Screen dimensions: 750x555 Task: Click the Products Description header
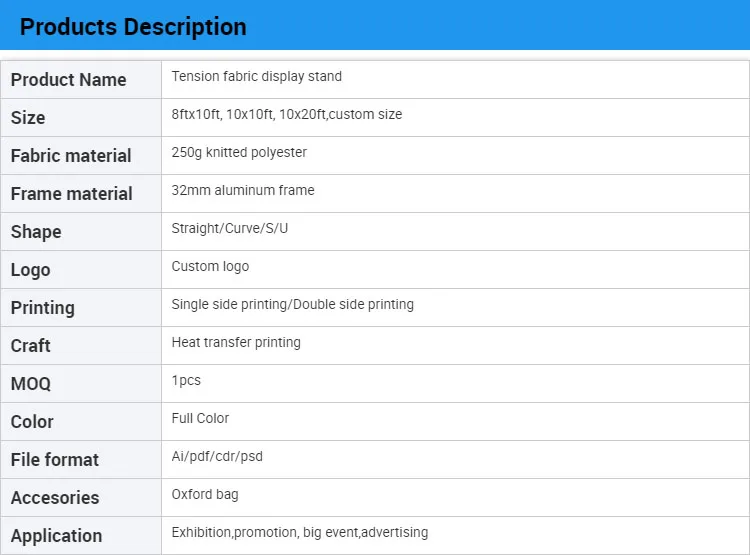(x=133, y=27)
